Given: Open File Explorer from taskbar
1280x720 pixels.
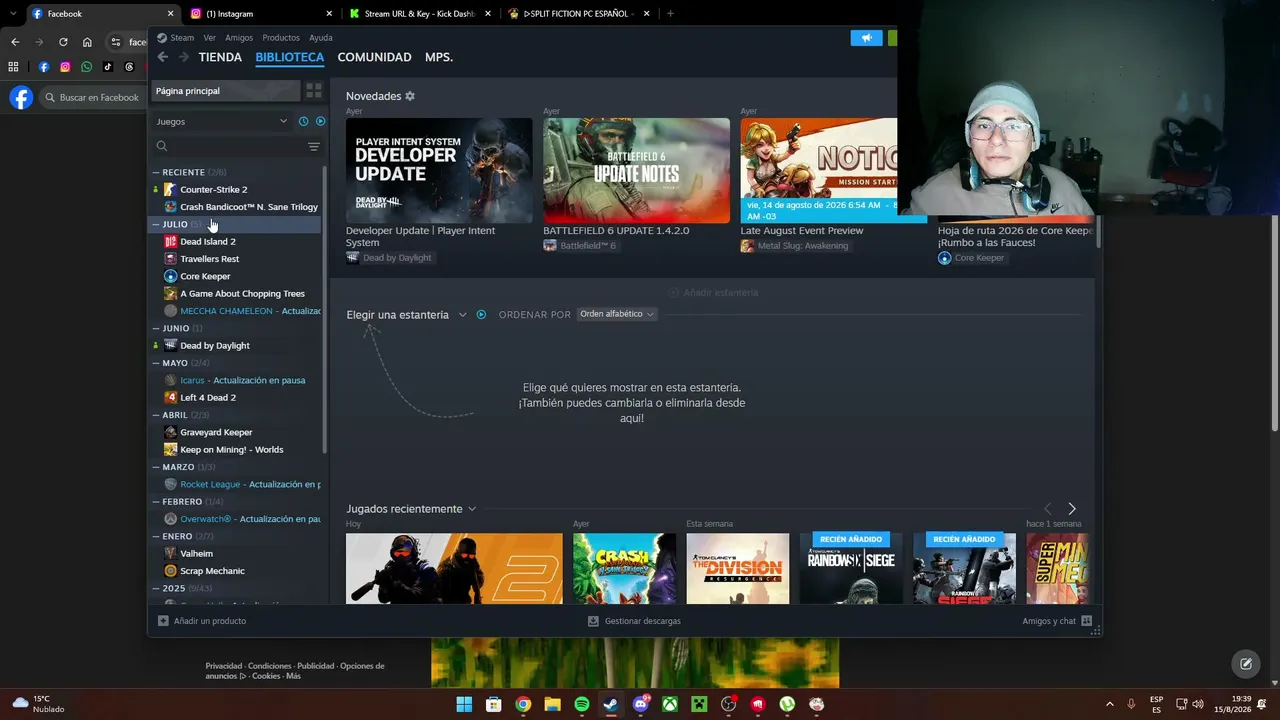Looking at the screenshot, I should [552, 704].
